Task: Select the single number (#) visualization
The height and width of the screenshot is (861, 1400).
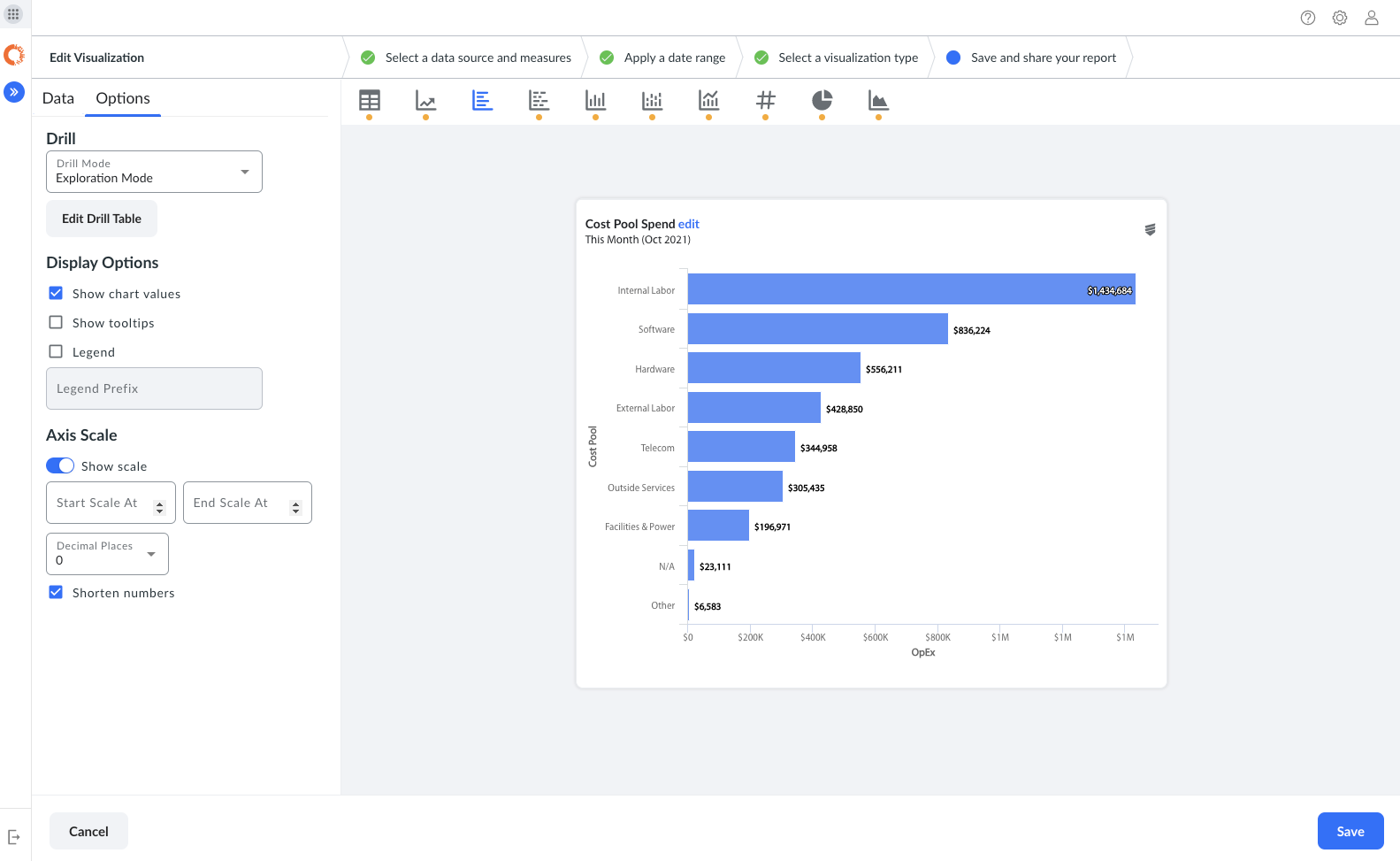Action: [766, 101]
